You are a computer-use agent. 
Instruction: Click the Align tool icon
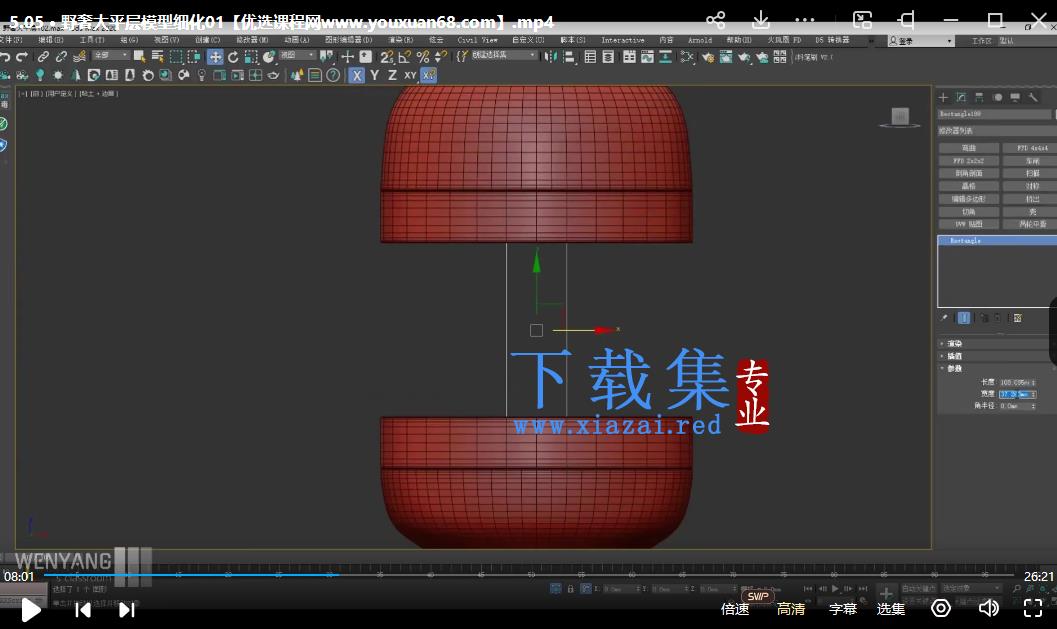(569, 57)
